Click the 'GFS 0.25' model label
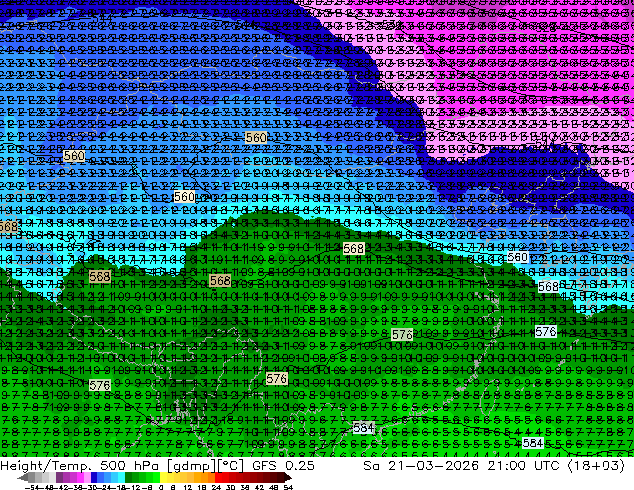The image size is (634, 490). click(283, 465)
